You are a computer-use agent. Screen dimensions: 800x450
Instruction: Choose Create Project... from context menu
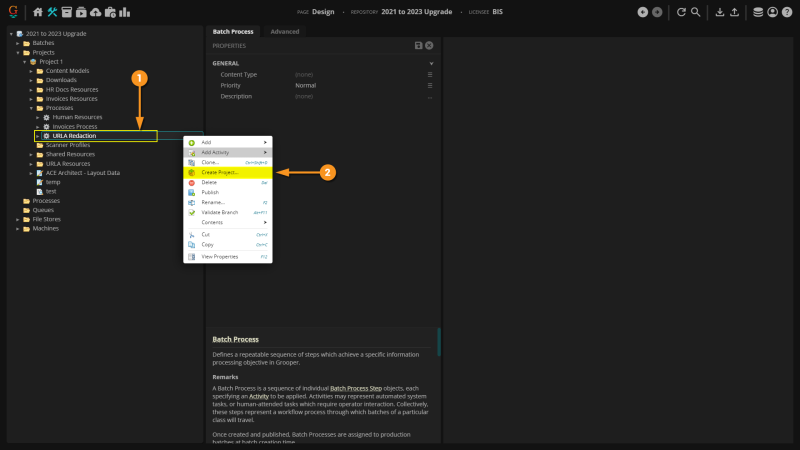(228, 172)
